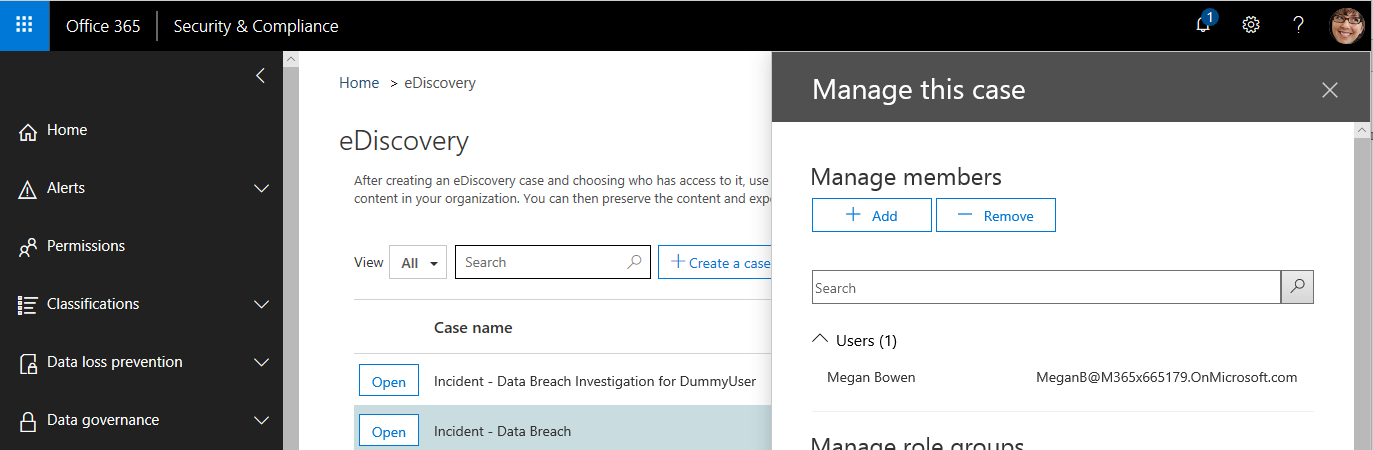Open the help question mark
Image resolution: width=1373 pixels, height=450 pixels.
coord(1298,25)
